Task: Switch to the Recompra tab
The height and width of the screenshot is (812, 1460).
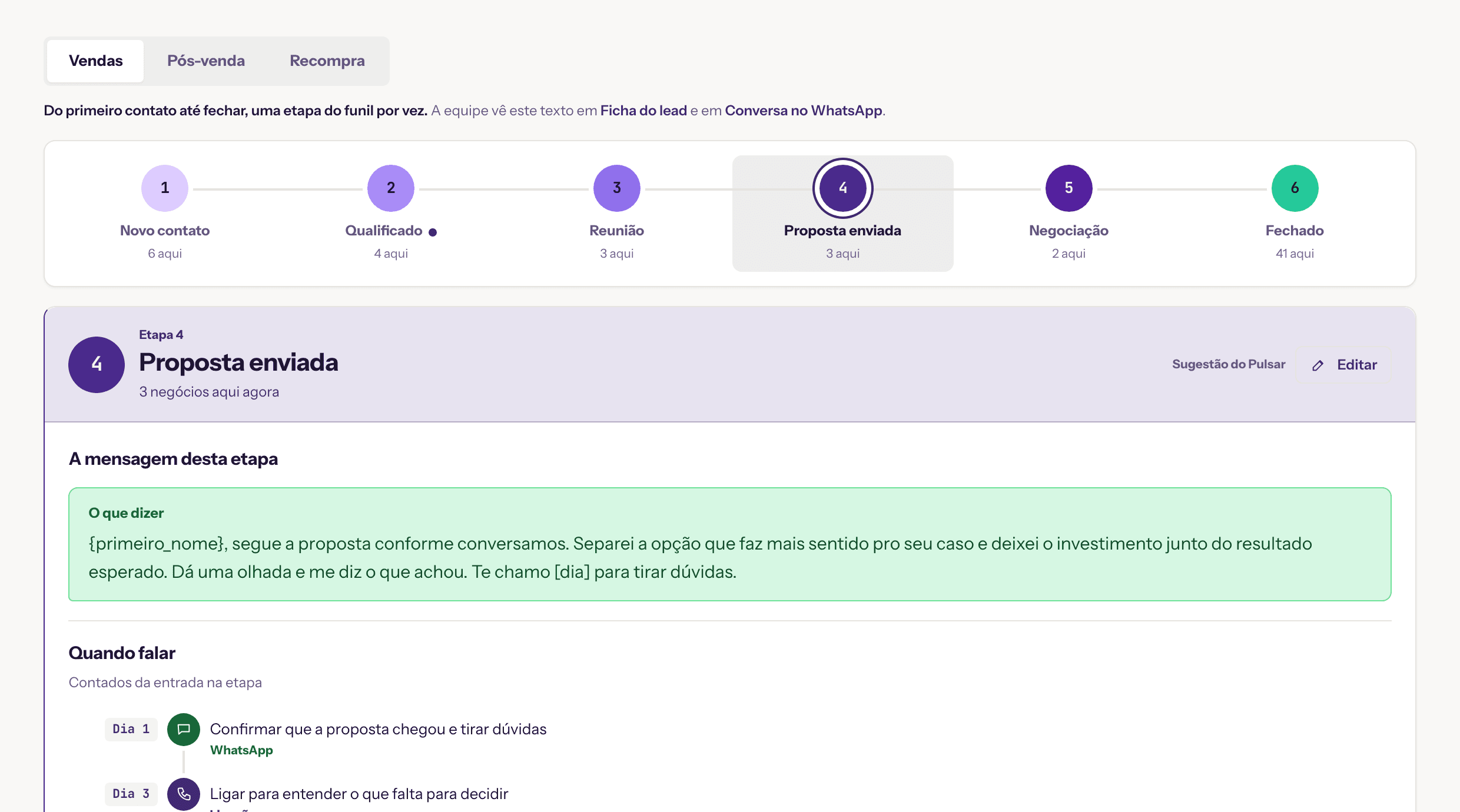Action: click(327, 61)
